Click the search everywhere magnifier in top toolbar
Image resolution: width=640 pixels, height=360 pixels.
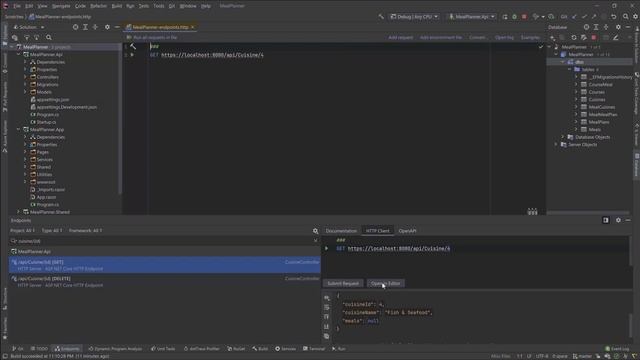(625, 17)
